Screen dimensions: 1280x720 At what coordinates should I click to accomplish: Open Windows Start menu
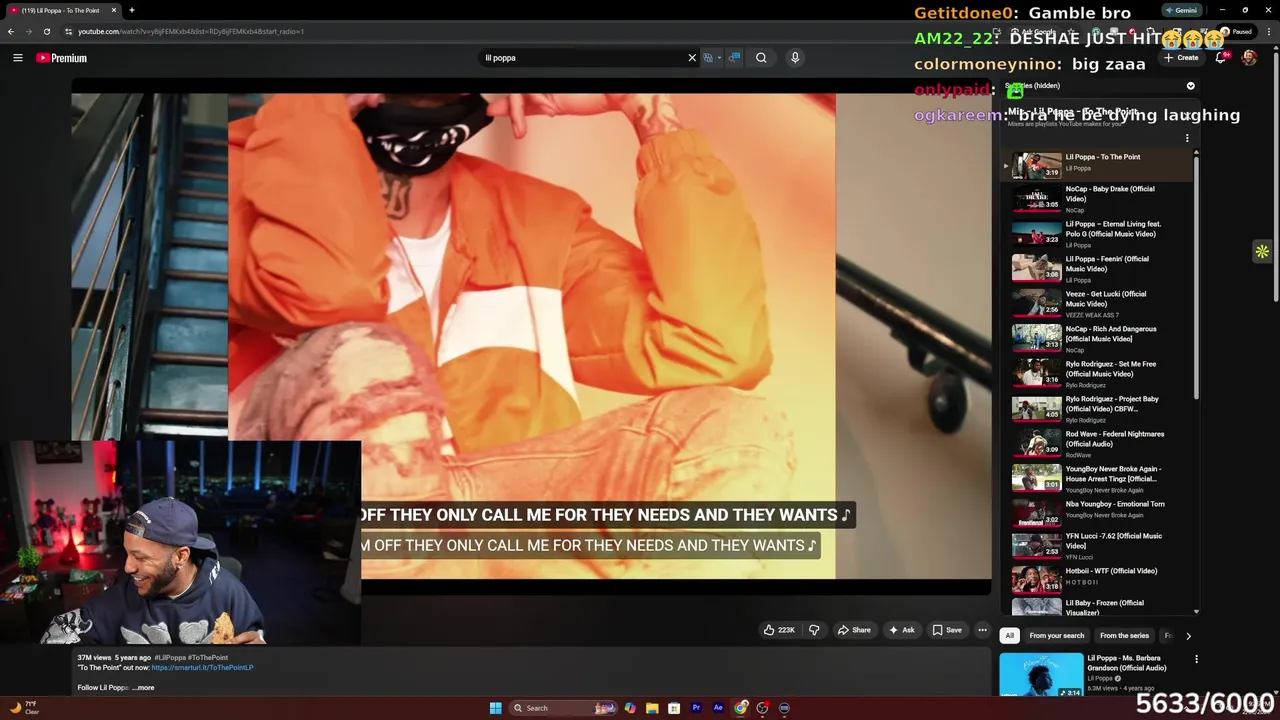click(x=495, y=708)
